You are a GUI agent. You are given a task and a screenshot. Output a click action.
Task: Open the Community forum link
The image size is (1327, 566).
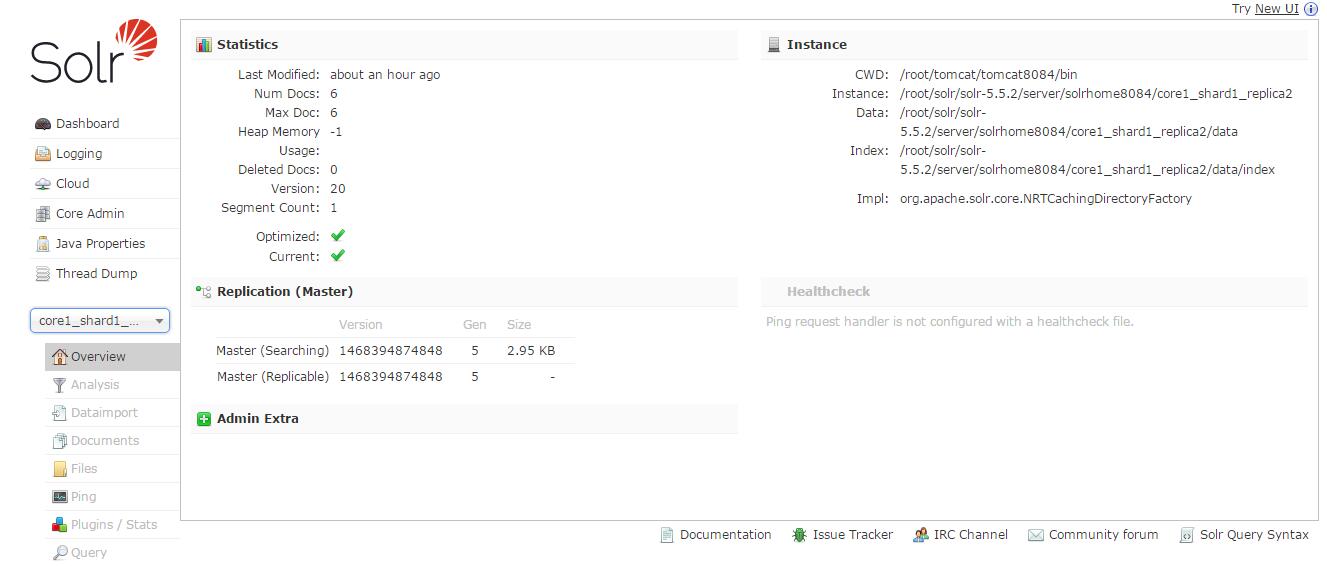pyautogui.click(x=1103, y=535)
